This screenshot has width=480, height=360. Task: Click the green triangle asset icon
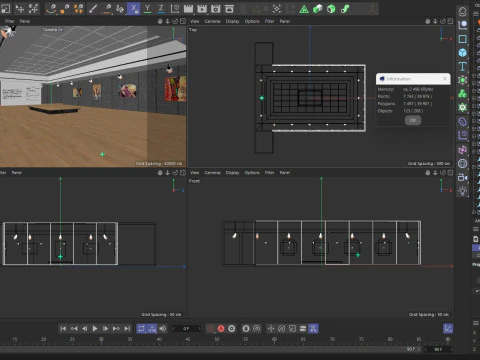(304, 9)
